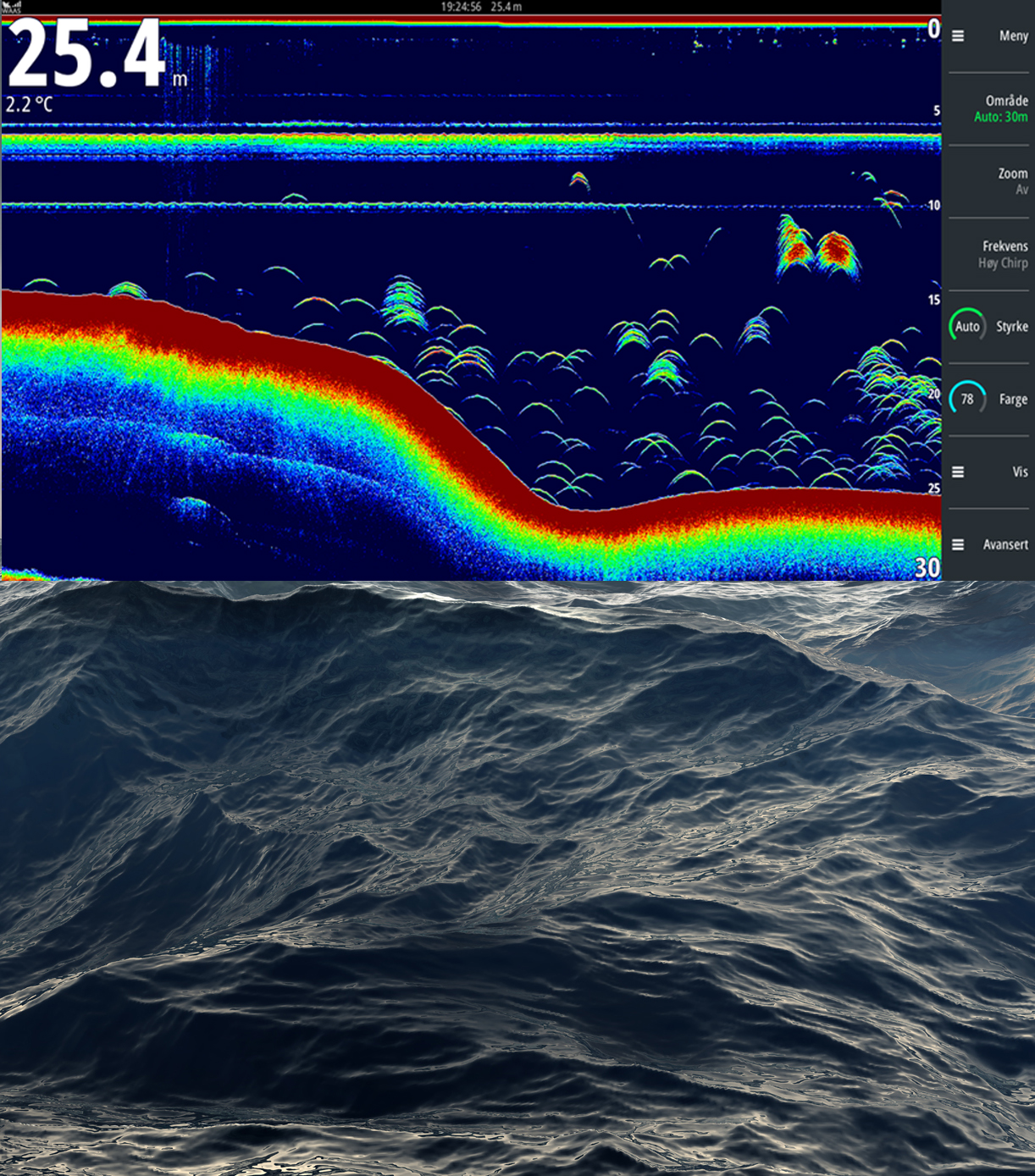Click the Vis menu label

point(1020,472)
